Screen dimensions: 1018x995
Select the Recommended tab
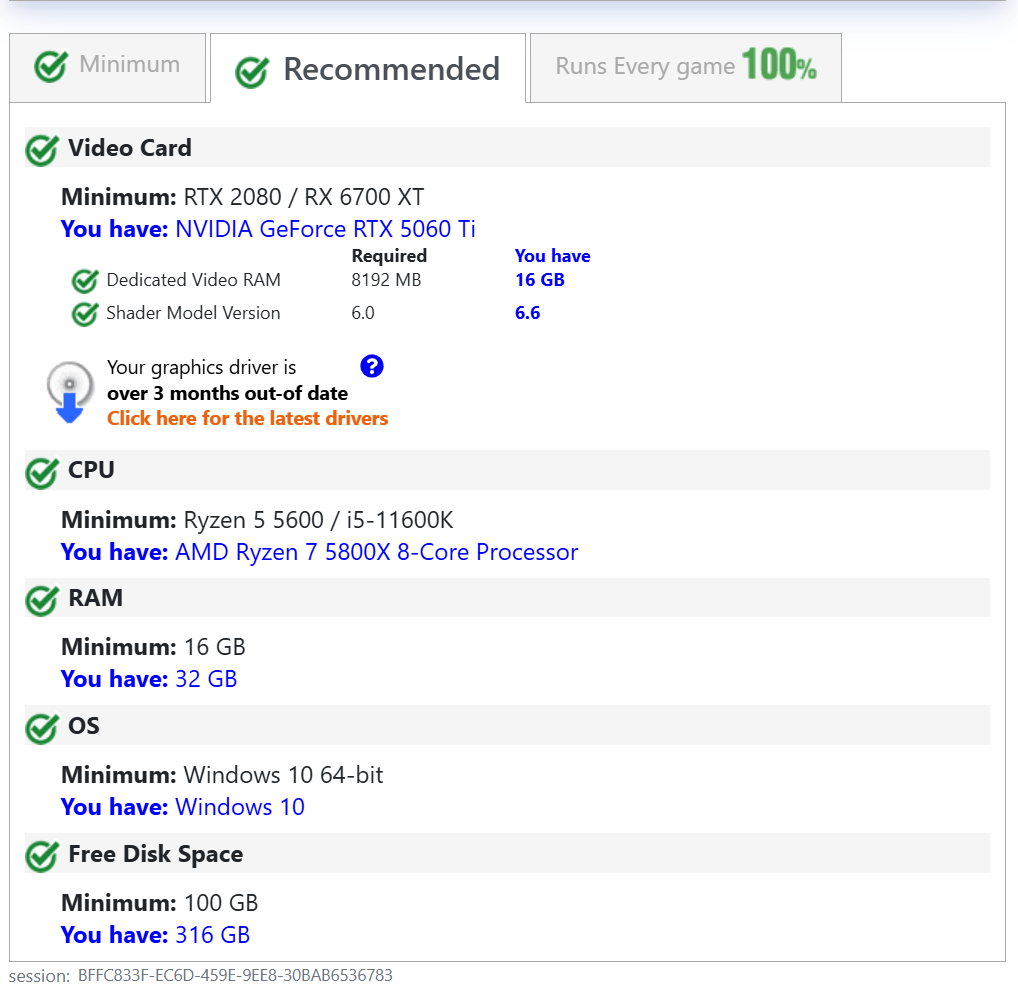pyautogui.click(x=368, y=69)
